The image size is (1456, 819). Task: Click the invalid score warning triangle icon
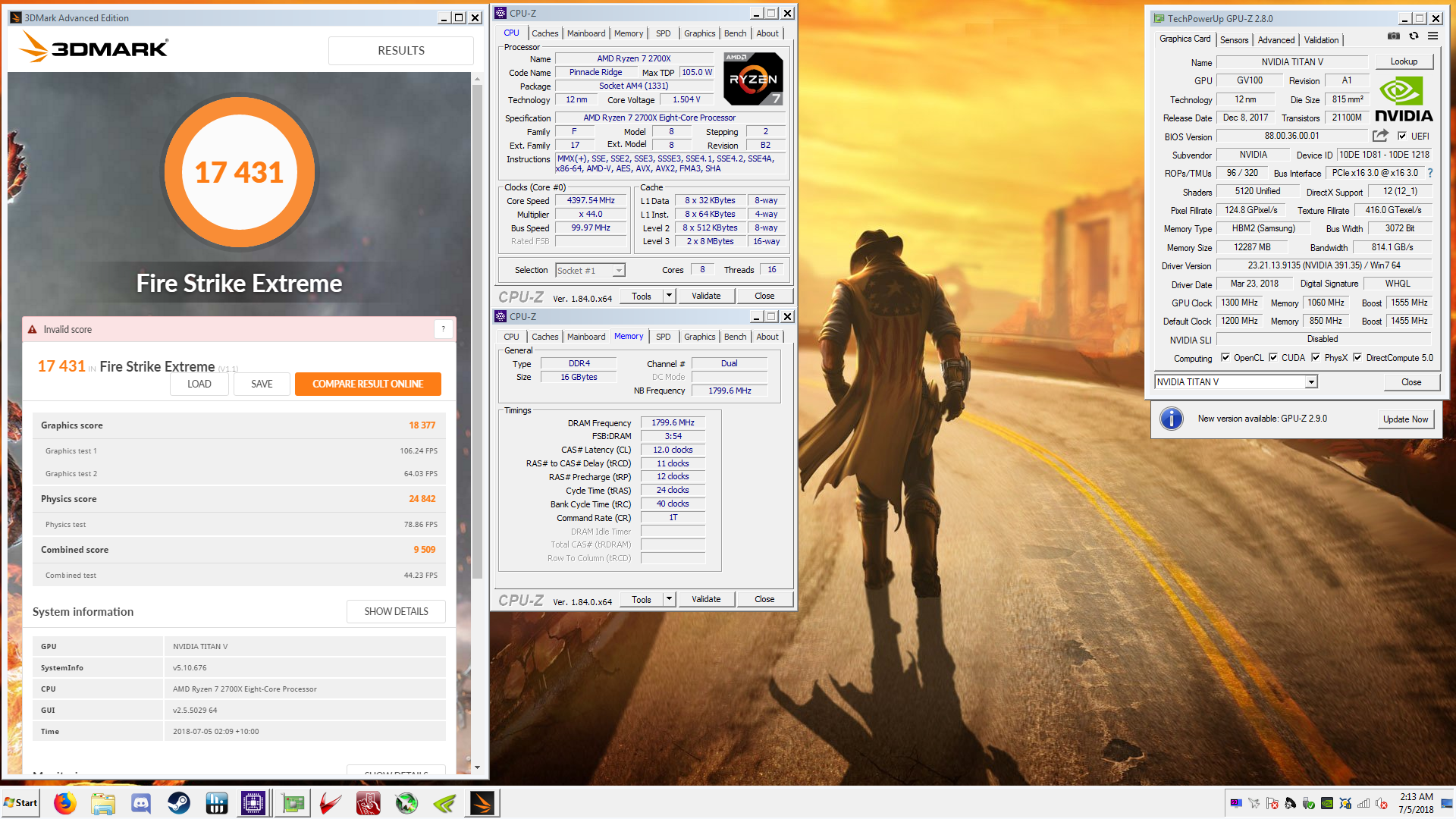point(32,330)
